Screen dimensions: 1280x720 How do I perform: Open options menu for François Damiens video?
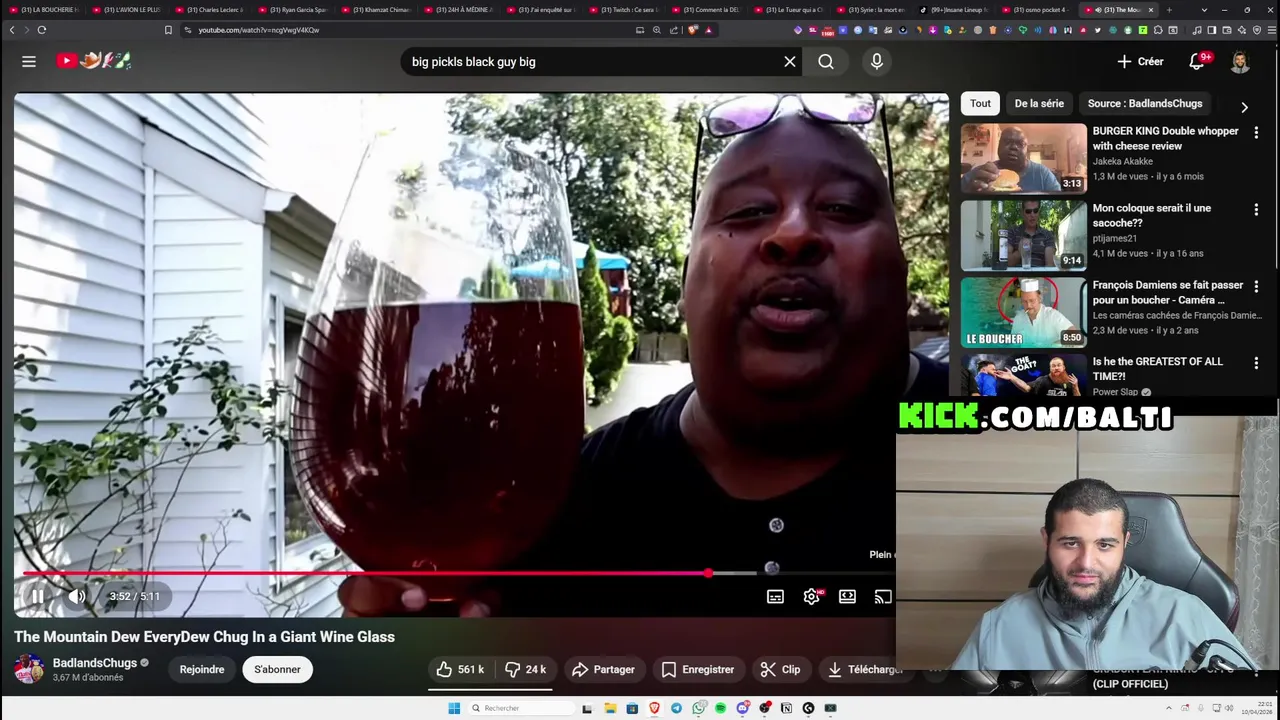(1256, 287)
